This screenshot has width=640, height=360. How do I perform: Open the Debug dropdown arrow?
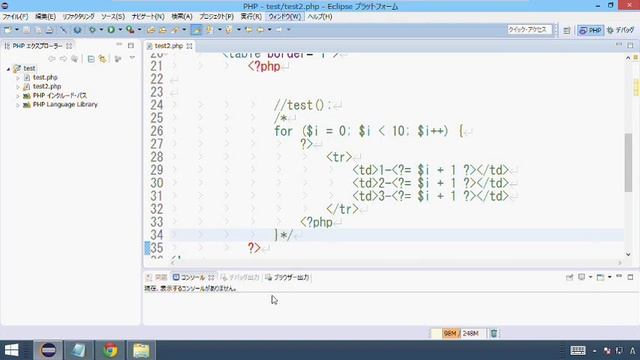click(x=101, y=30)
